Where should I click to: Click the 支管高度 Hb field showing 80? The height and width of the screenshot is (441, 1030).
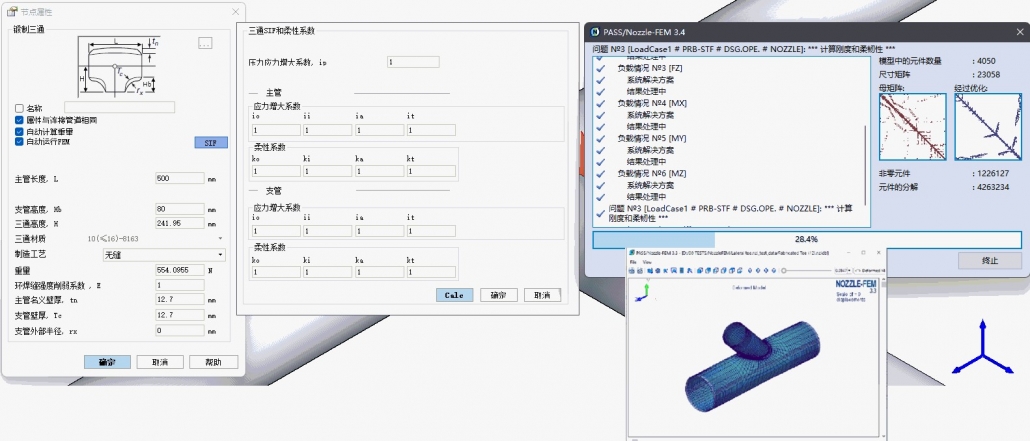point(180,209)
